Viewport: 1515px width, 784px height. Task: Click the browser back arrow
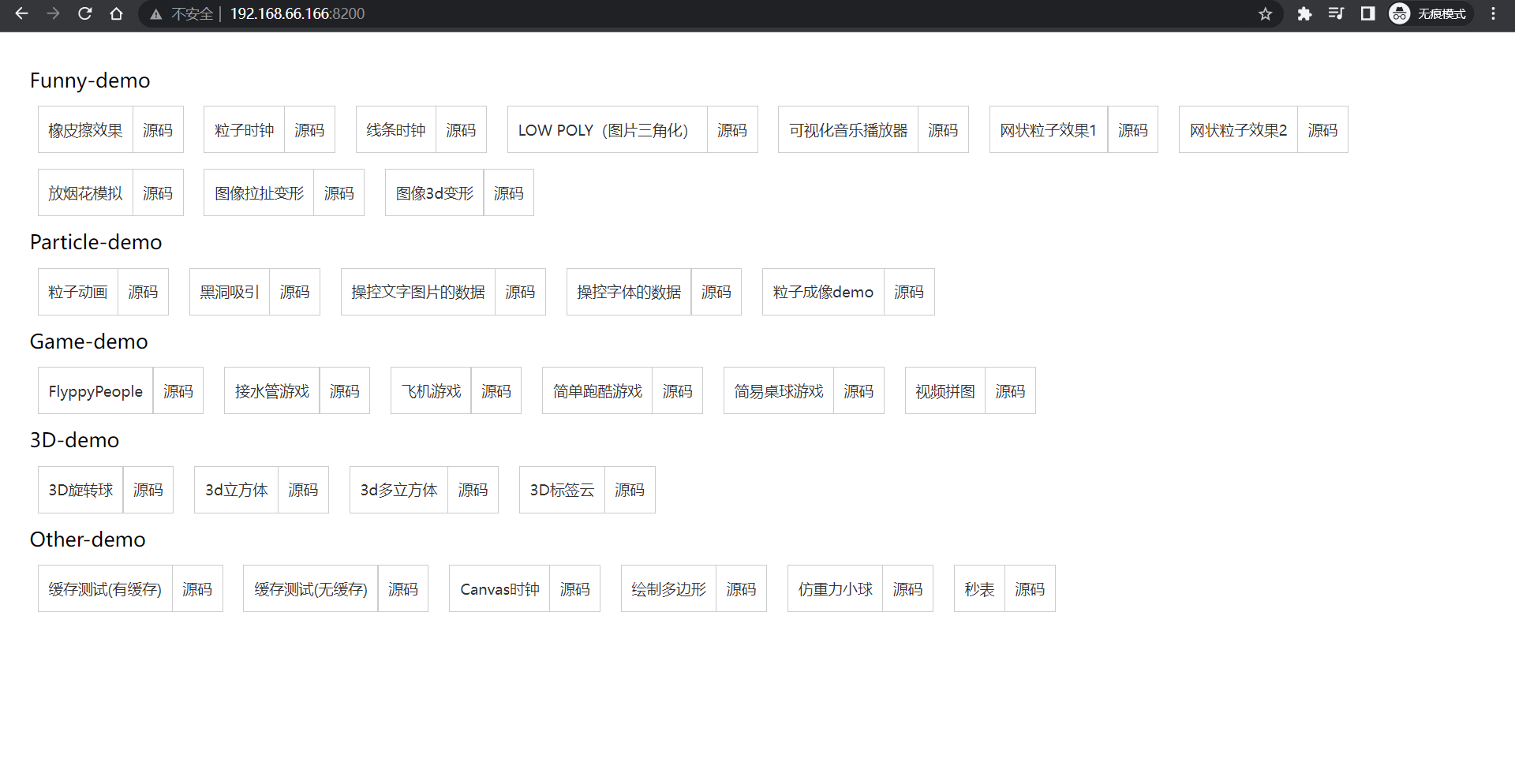click(x=21, y=13)
